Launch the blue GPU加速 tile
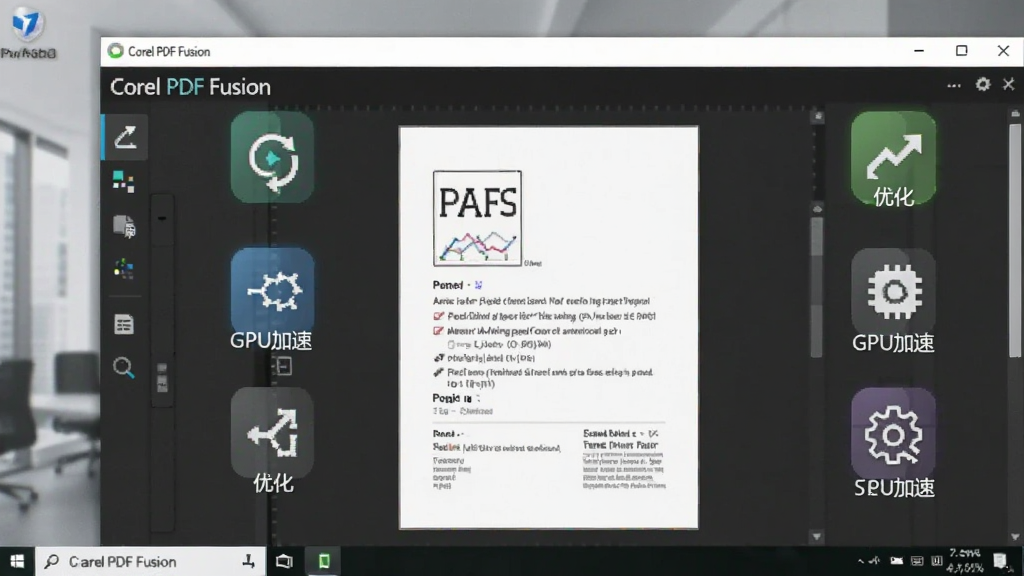 tap(272, 299)
